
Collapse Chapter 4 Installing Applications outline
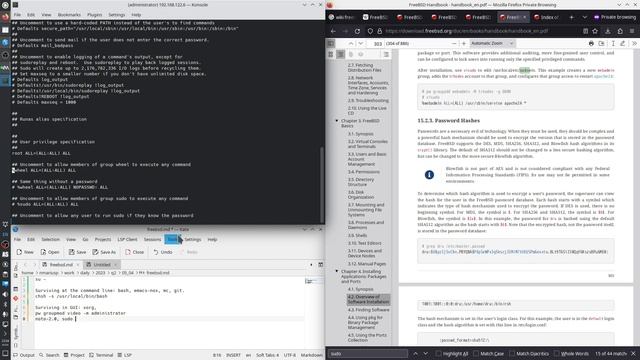(337, 271)
